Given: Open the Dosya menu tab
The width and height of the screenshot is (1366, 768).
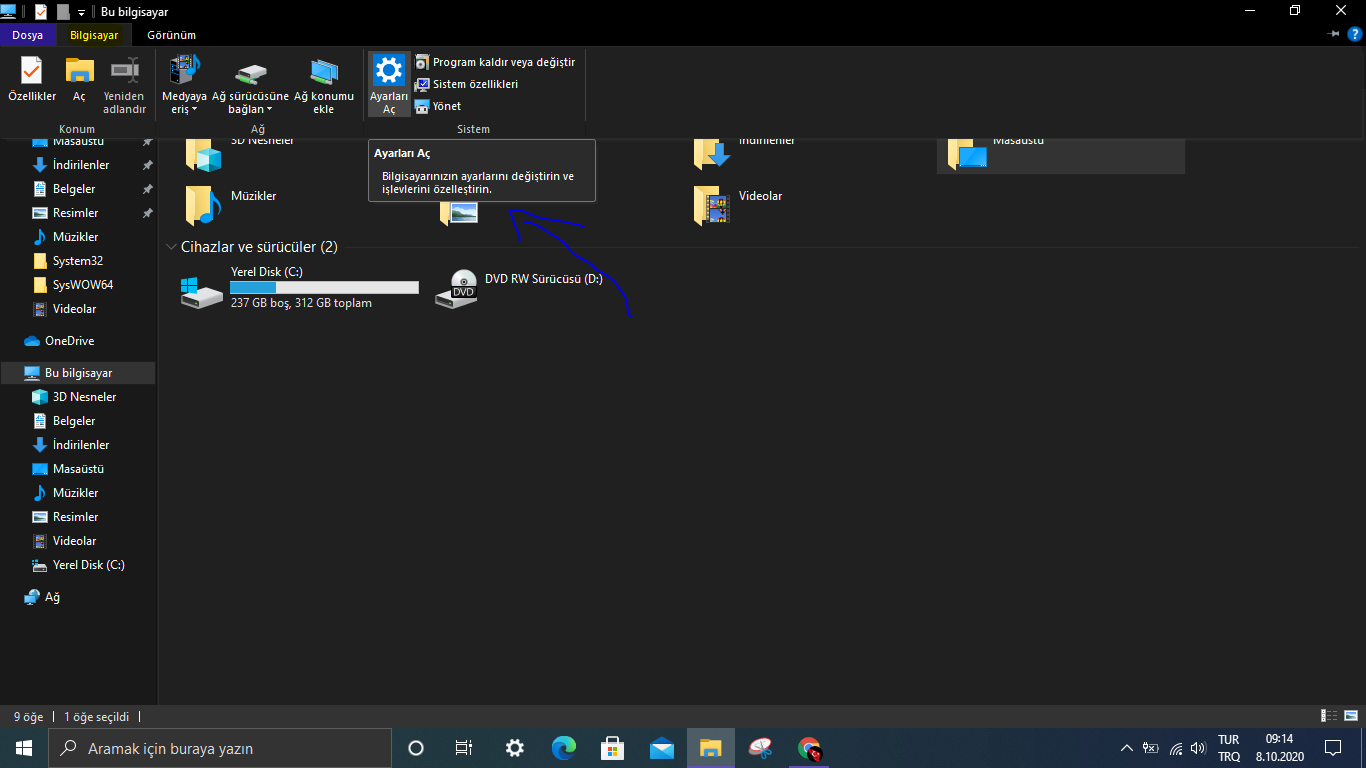Looking at the screenshot, I should [27, 35].
